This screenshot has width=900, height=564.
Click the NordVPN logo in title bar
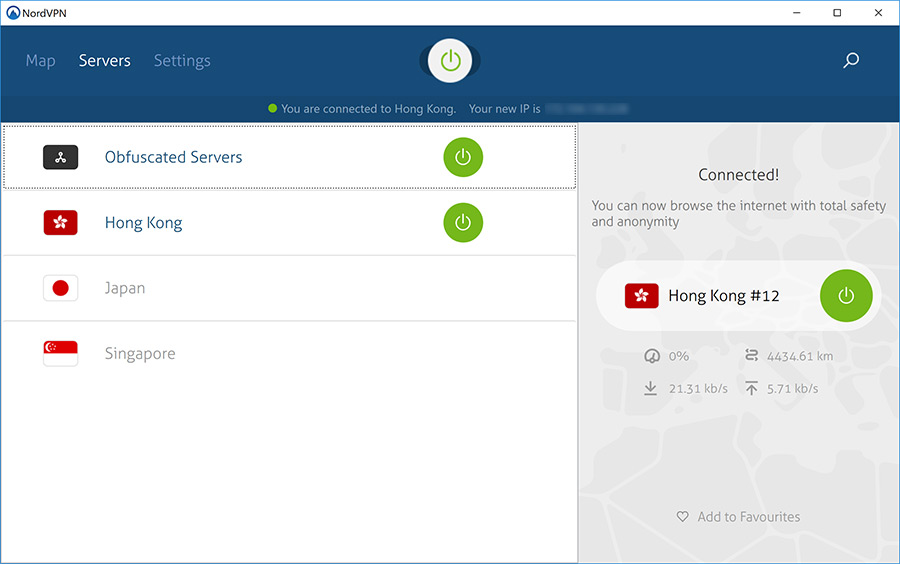[x=13, y=13]
